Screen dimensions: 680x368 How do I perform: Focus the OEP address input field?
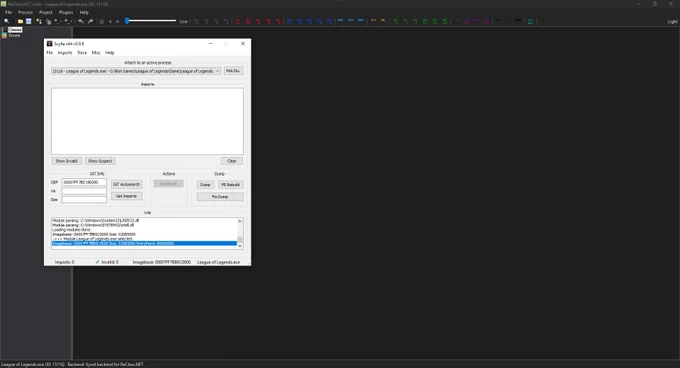tap(84, 182)
